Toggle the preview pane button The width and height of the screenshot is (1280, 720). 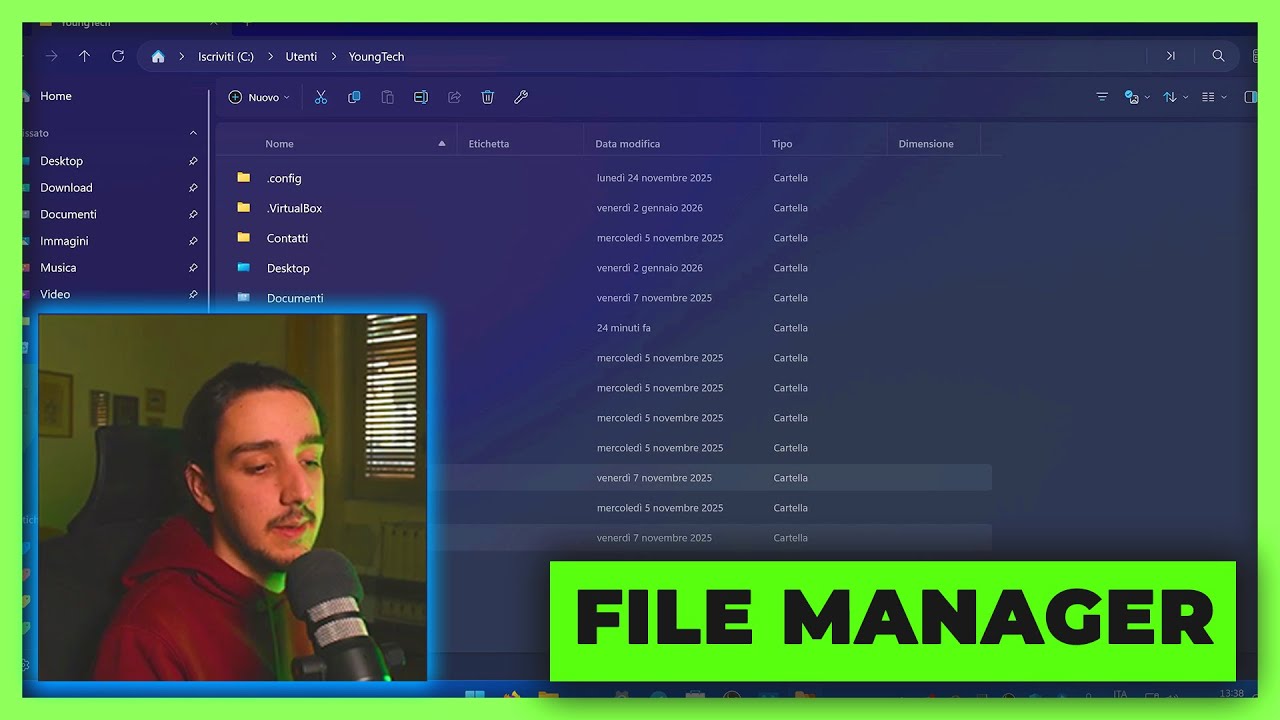[x=1250, y=97]
